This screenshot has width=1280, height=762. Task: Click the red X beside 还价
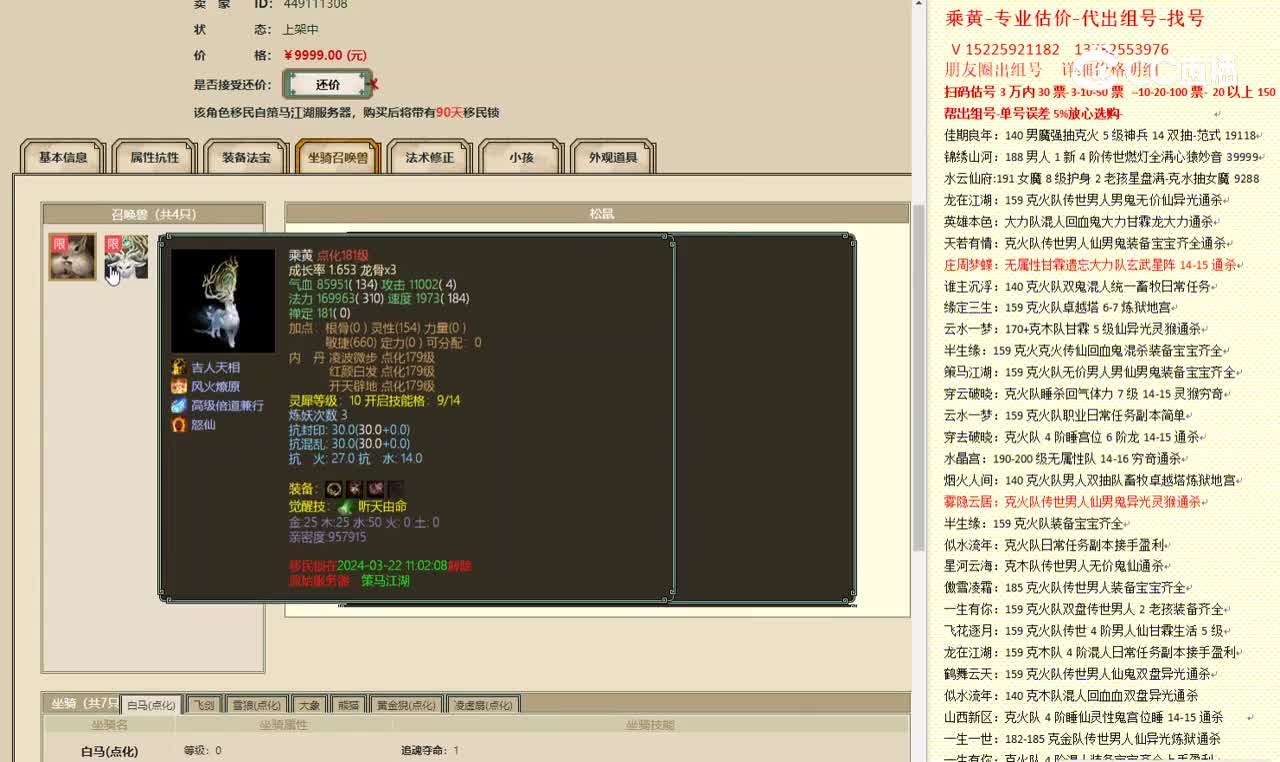coord(375,85)
